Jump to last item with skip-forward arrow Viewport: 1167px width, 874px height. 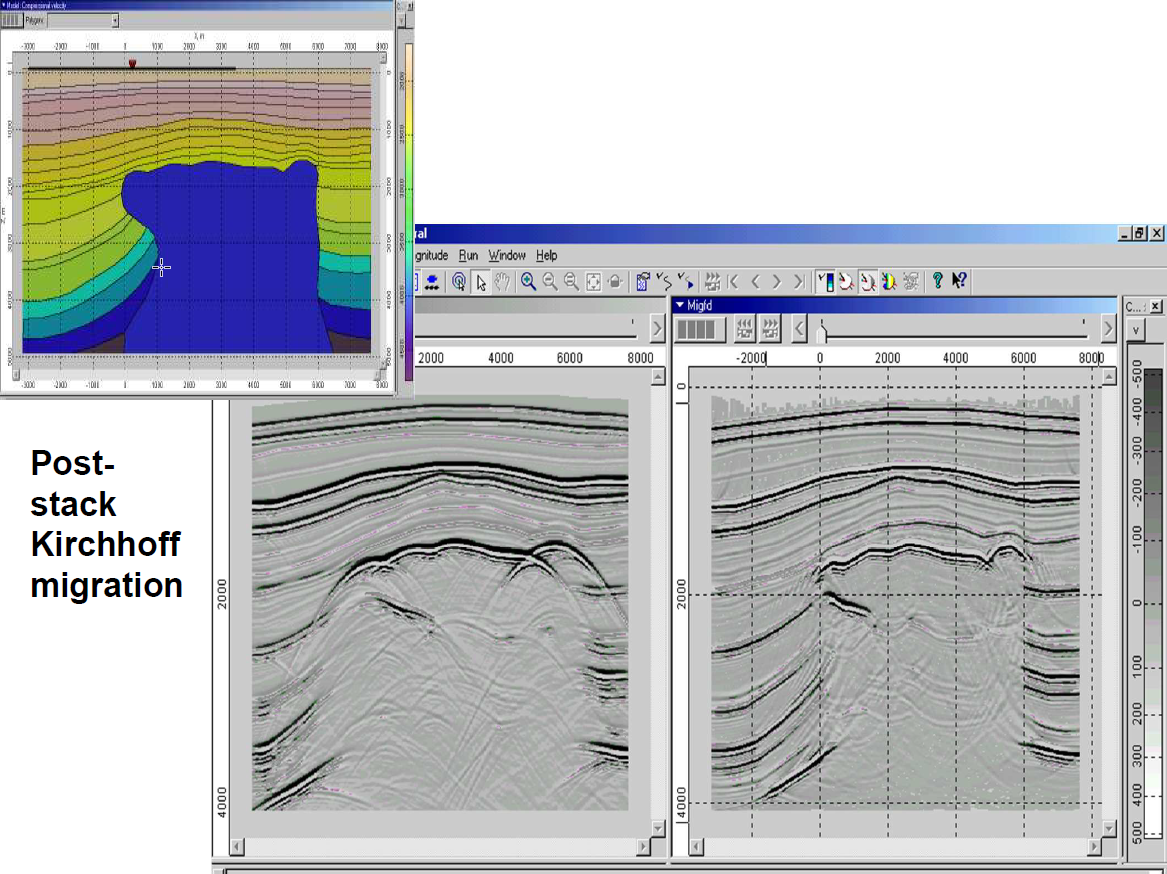798,282
